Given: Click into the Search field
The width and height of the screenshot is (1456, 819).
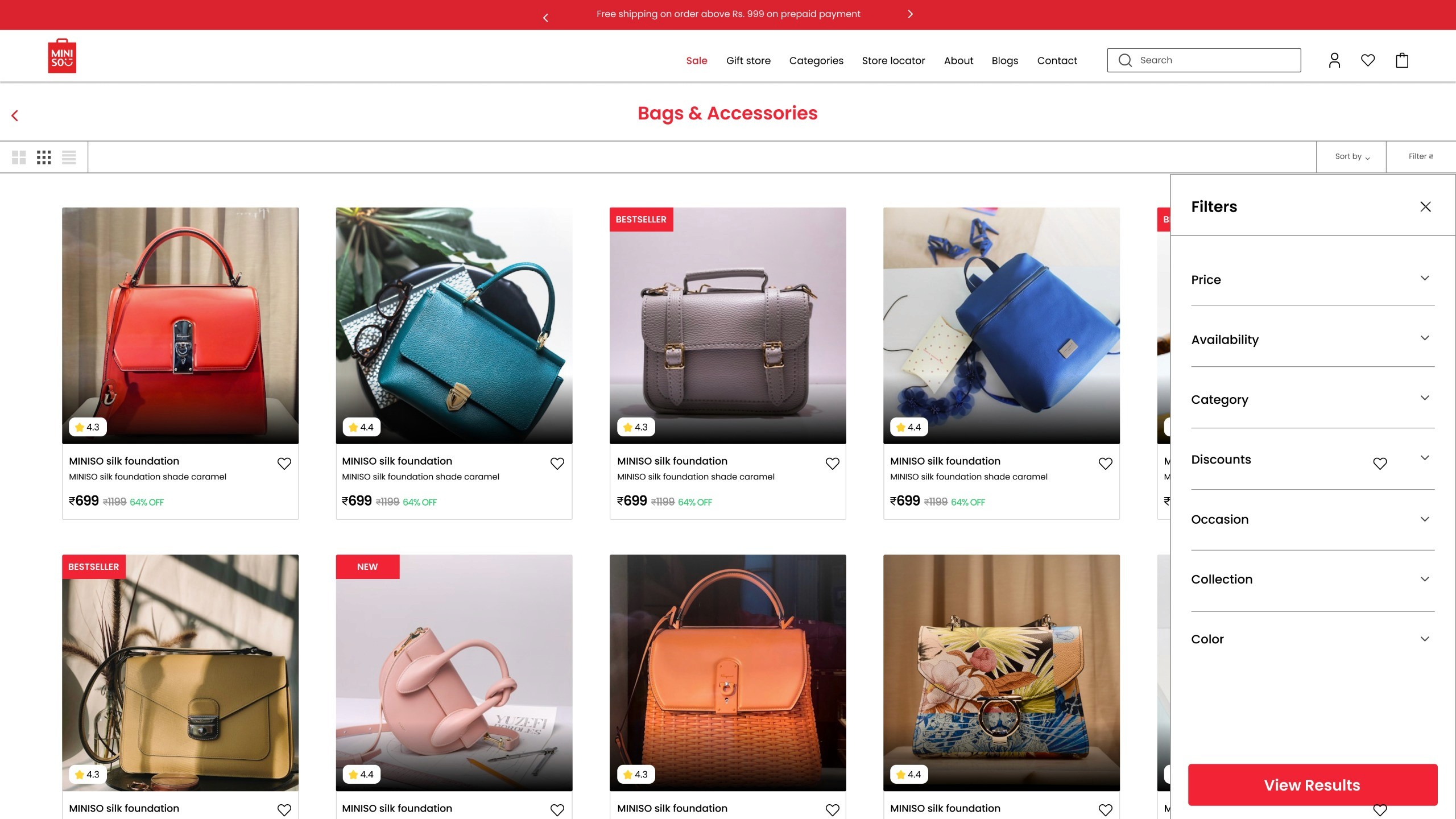Looking at the screenshot, I should pyautogui.click(x=1204, y=60).
